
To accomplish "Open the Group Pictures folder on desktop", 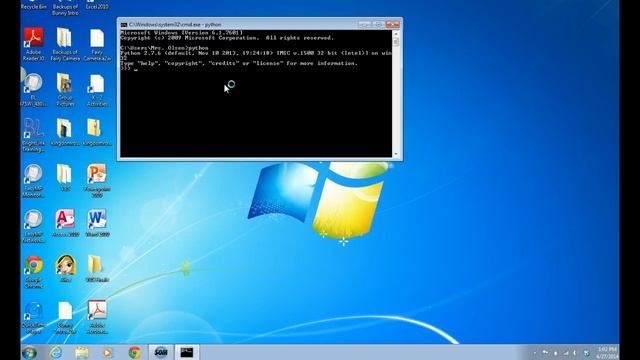I will [x=65, y=90].
